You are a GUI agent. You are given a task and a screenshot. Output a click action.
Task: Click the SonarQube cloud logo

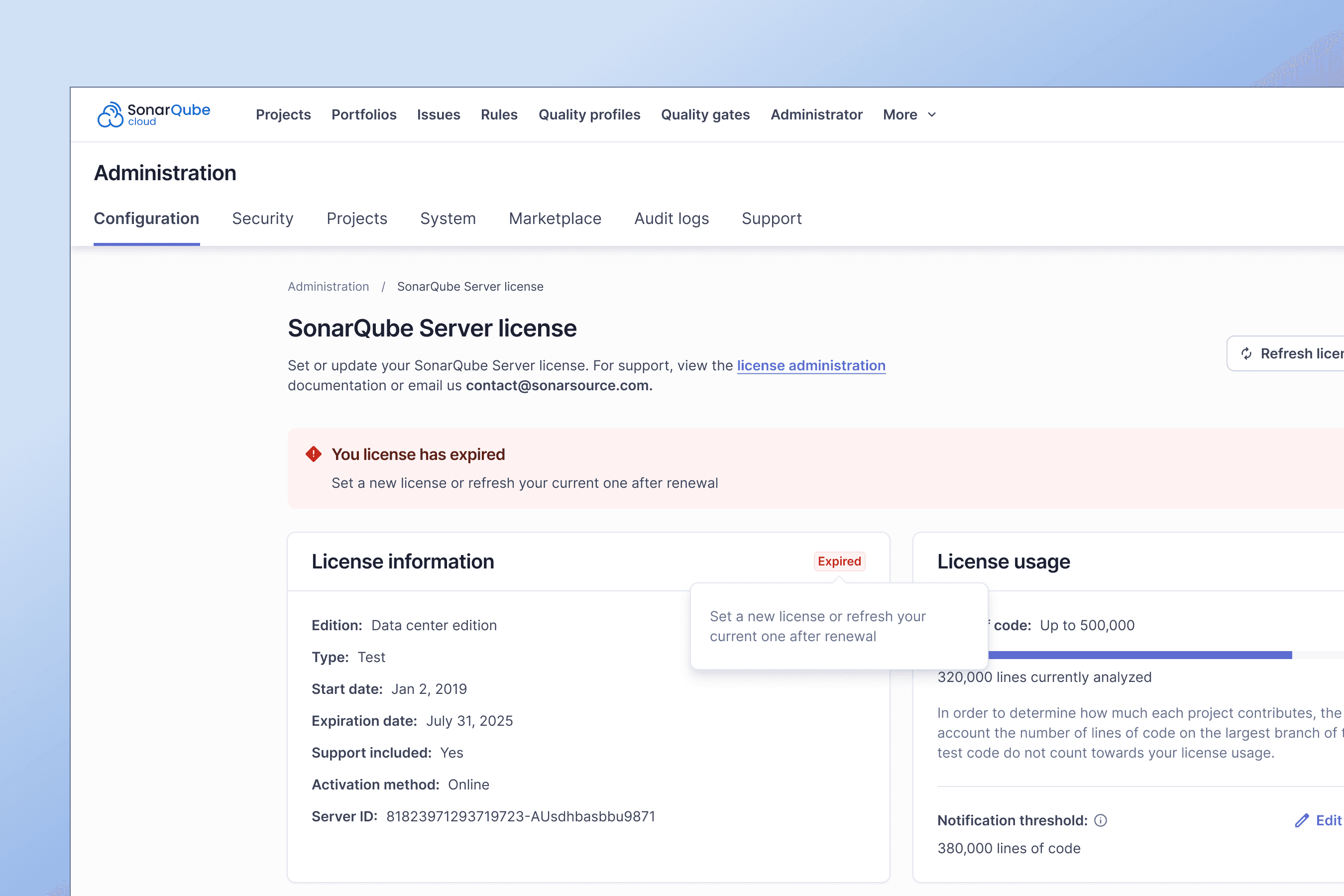click(x=153, y=114)
